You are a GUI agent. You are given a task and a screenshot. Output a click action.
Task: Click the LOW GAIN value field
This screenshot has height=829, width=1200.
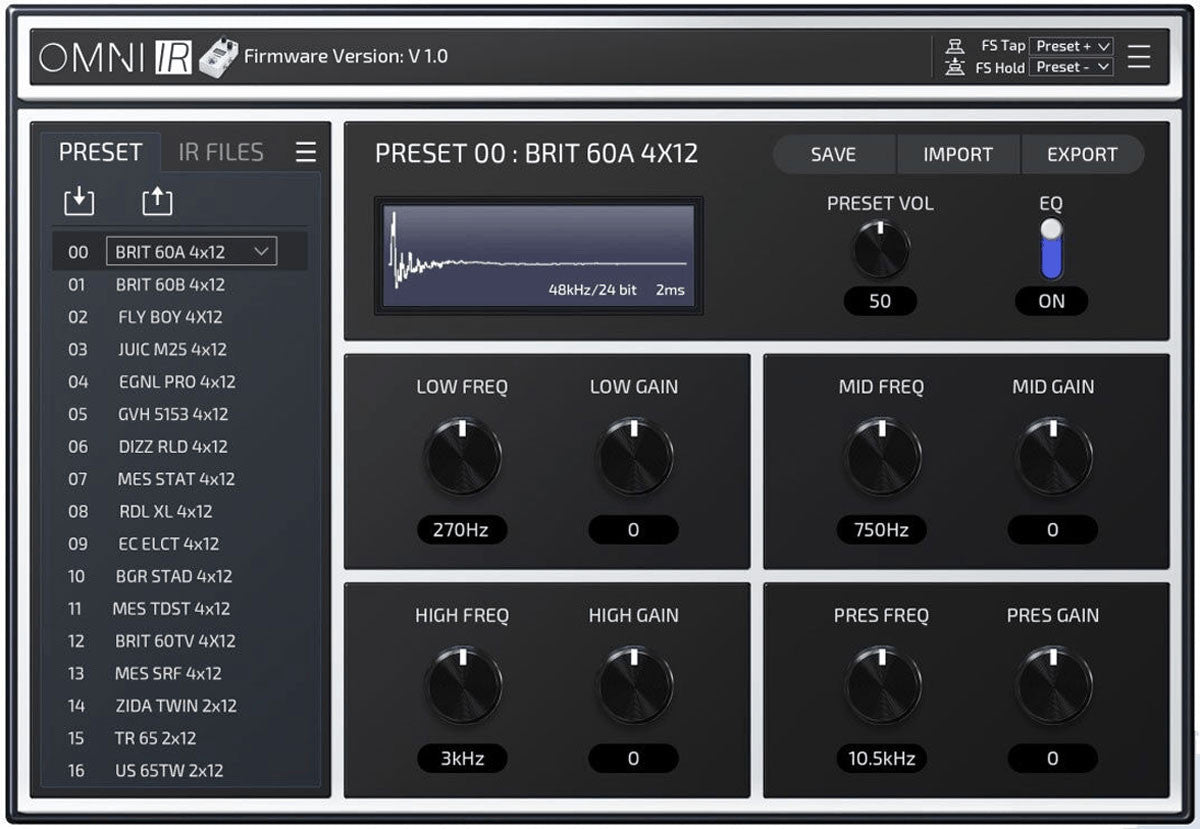[x=633, y=530]
